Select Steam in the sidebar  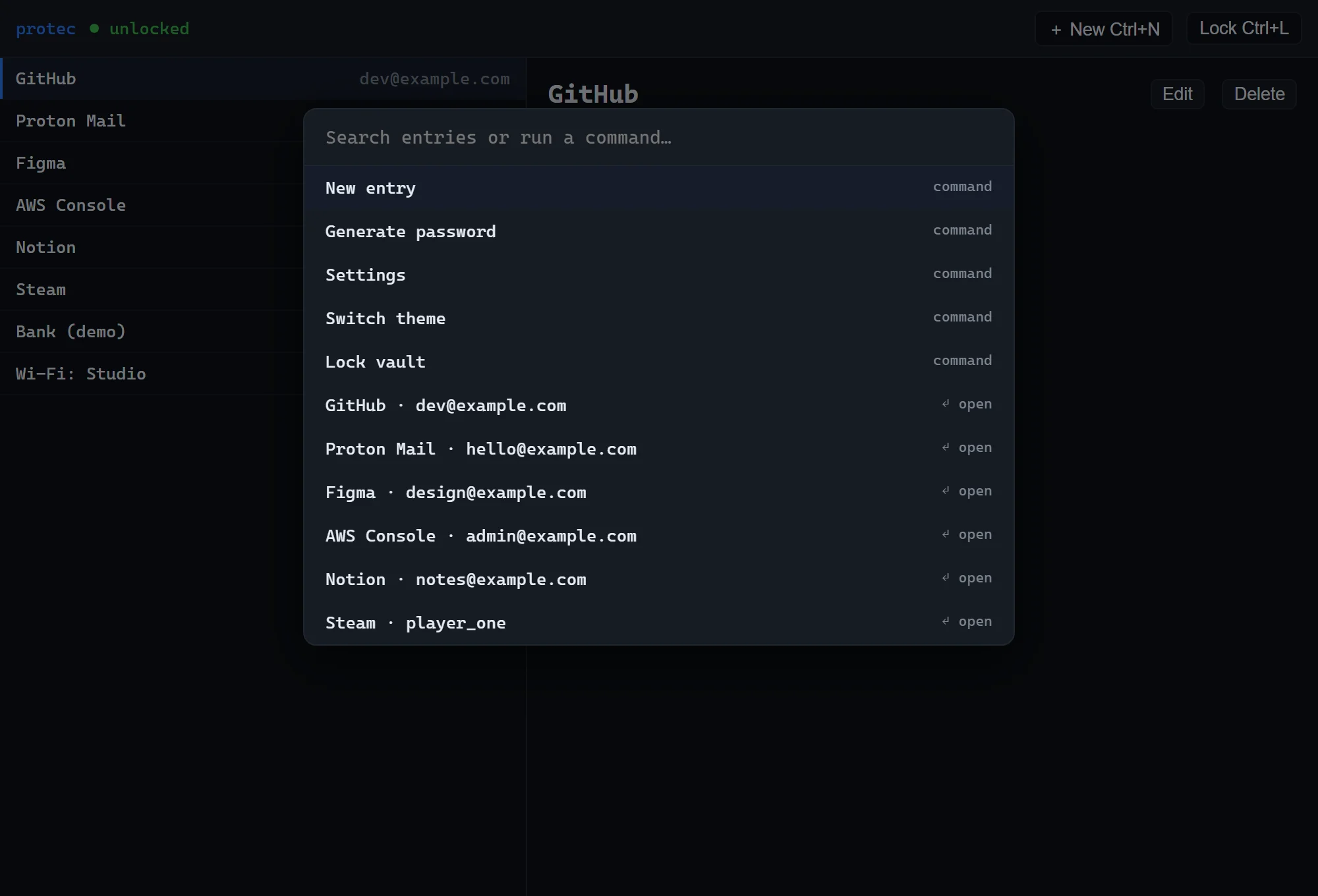point(152,289)
